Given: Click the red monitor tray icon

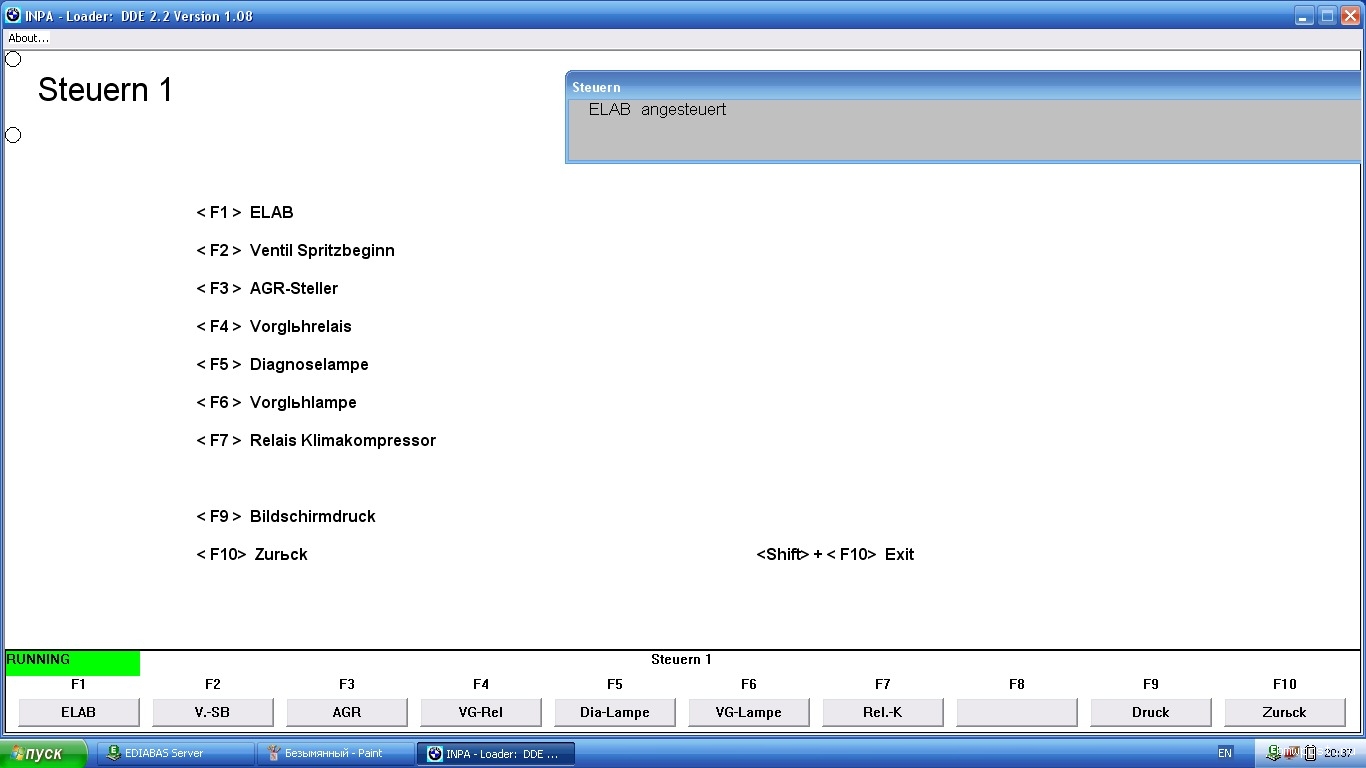Looking at the screenshot, I should tap(1292, 753).
